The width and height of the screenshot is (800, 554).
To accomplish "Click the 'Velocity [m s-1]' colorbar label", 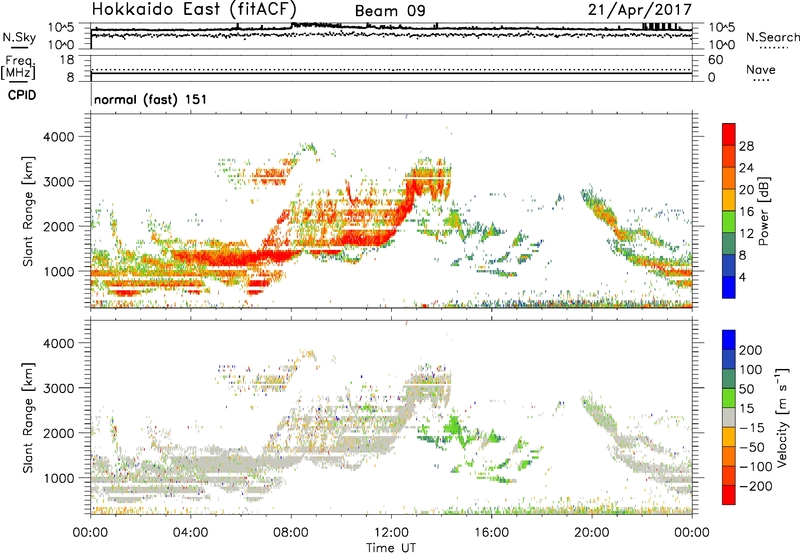I will point(782,417).
